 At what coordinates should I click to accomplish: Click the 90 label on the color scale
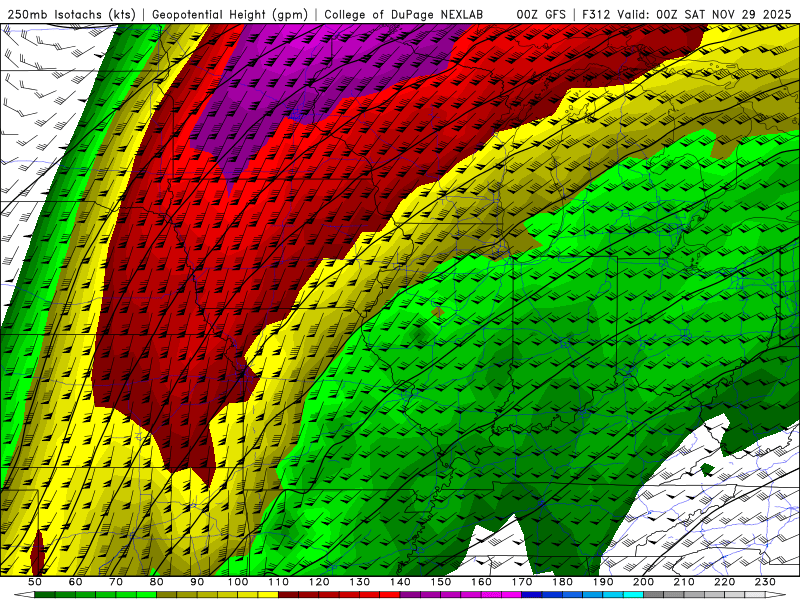[x=197, y=582]
